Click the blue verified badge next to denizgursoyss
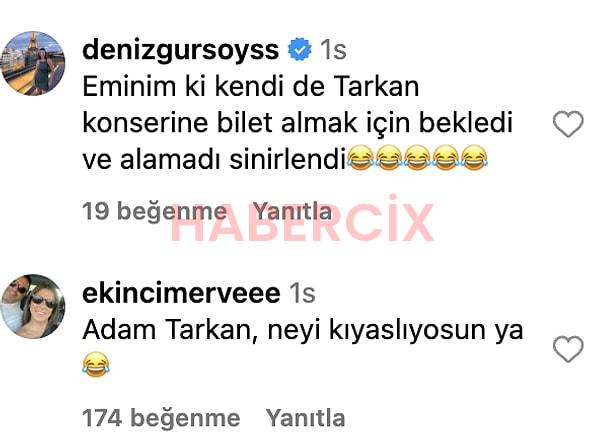Viewport: 600px width, 435px height. (x=300, y=49)
